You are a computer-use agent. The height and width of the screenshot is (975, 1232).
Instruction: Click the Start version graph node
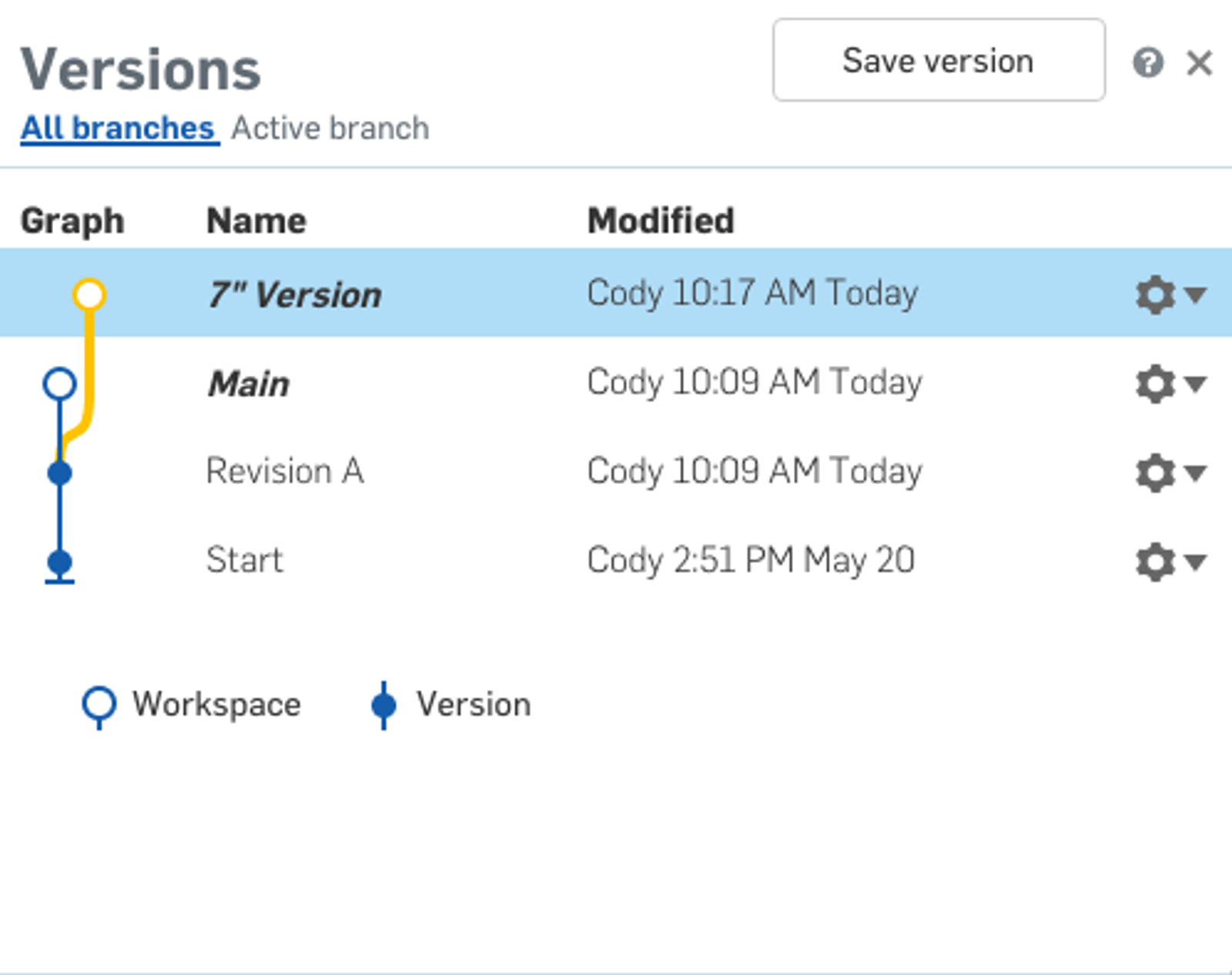(59, 562)
